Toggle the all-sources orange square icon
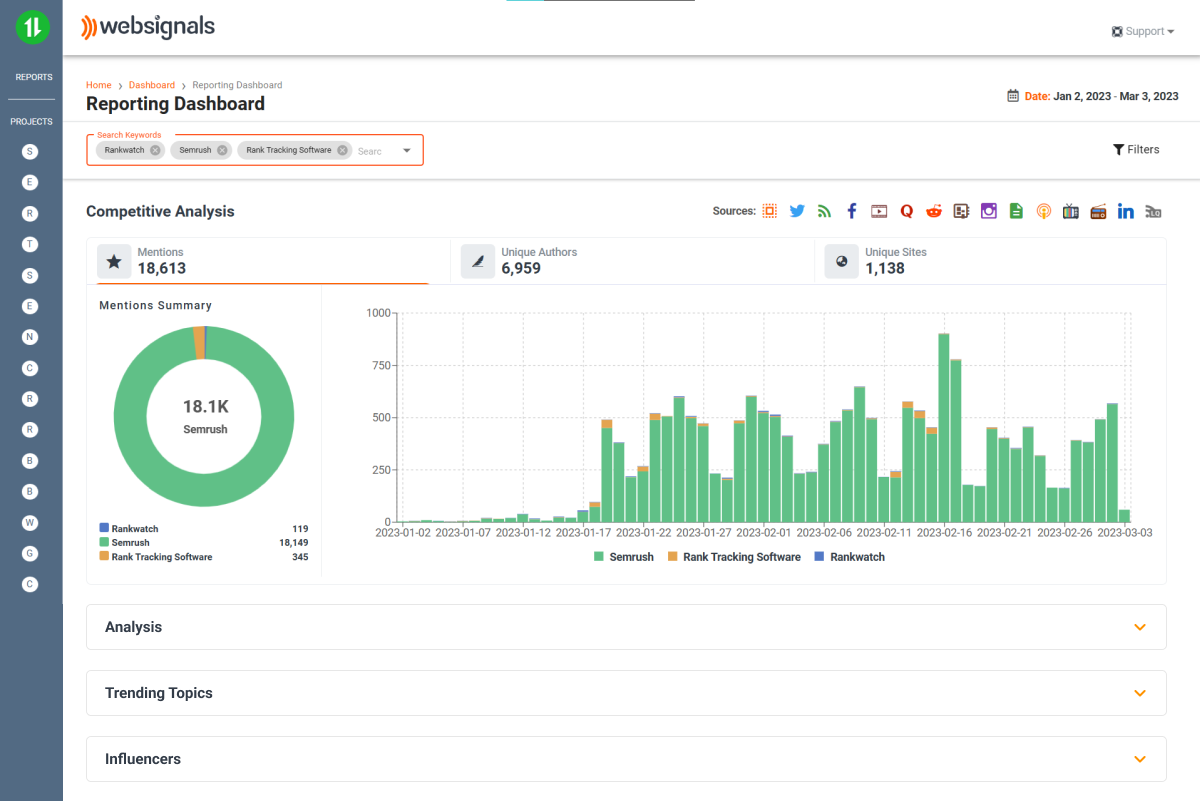The height and width of the screenshot is (801, 1200). (769, 211)
